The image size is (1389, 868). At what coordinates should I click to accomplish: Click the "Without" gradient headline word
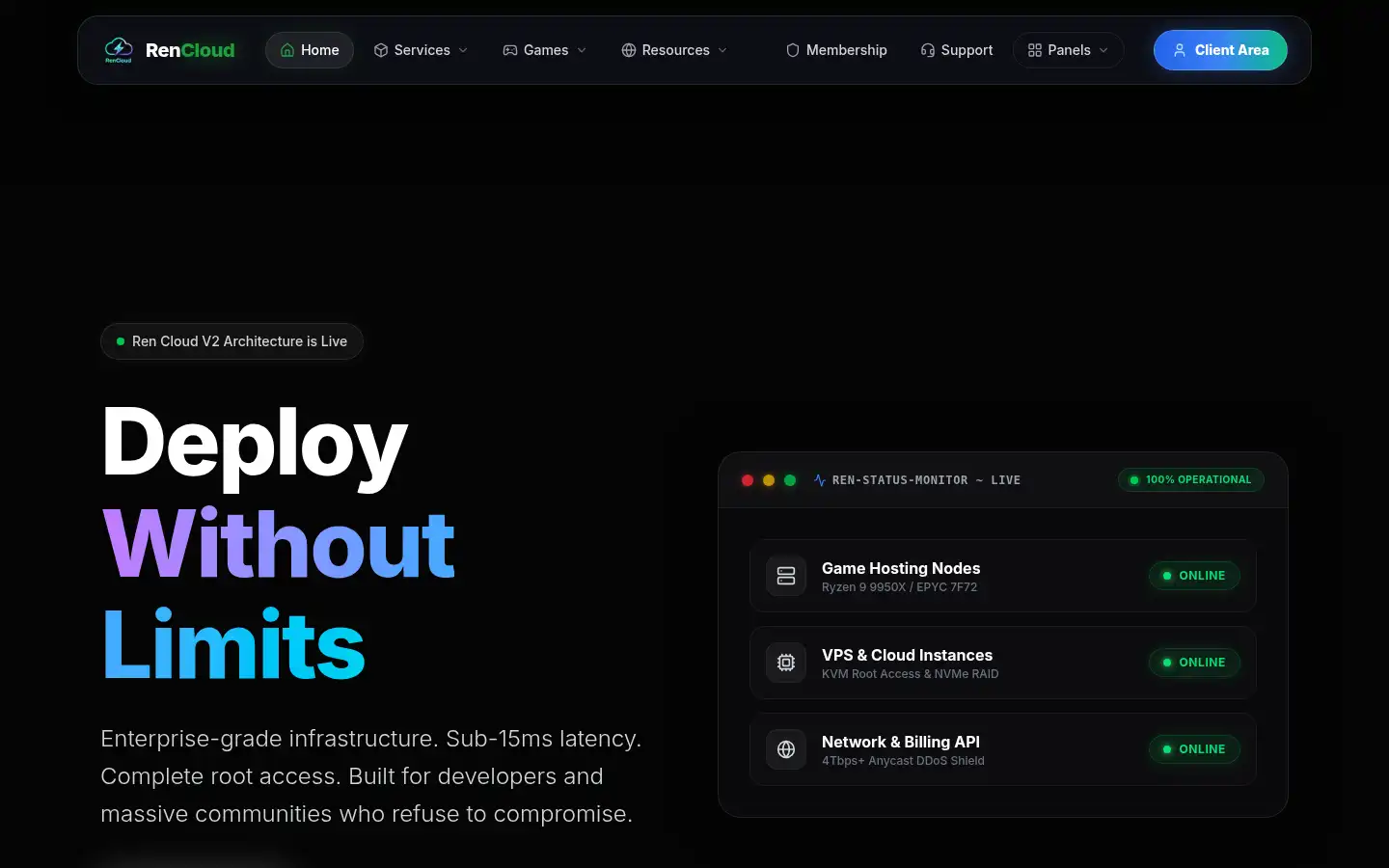pyautogui.click(x=279, y=545)
